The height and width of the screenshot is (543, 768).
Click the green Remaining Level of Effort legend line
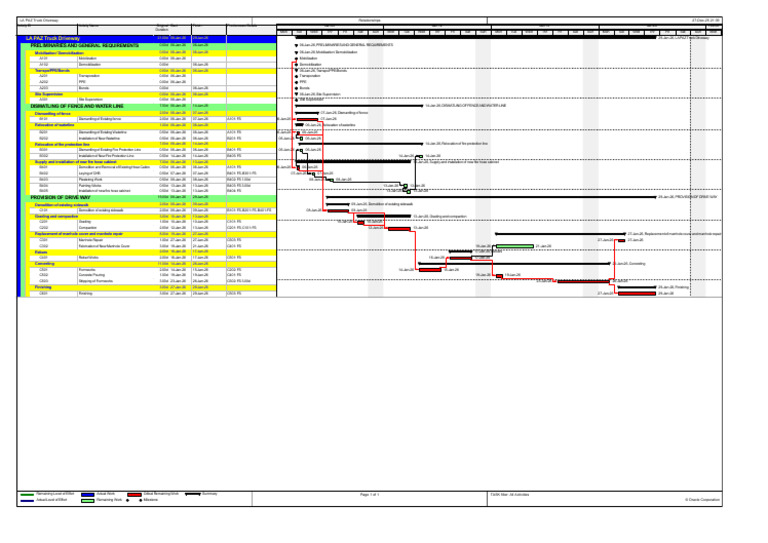click(x=27, y=495)
